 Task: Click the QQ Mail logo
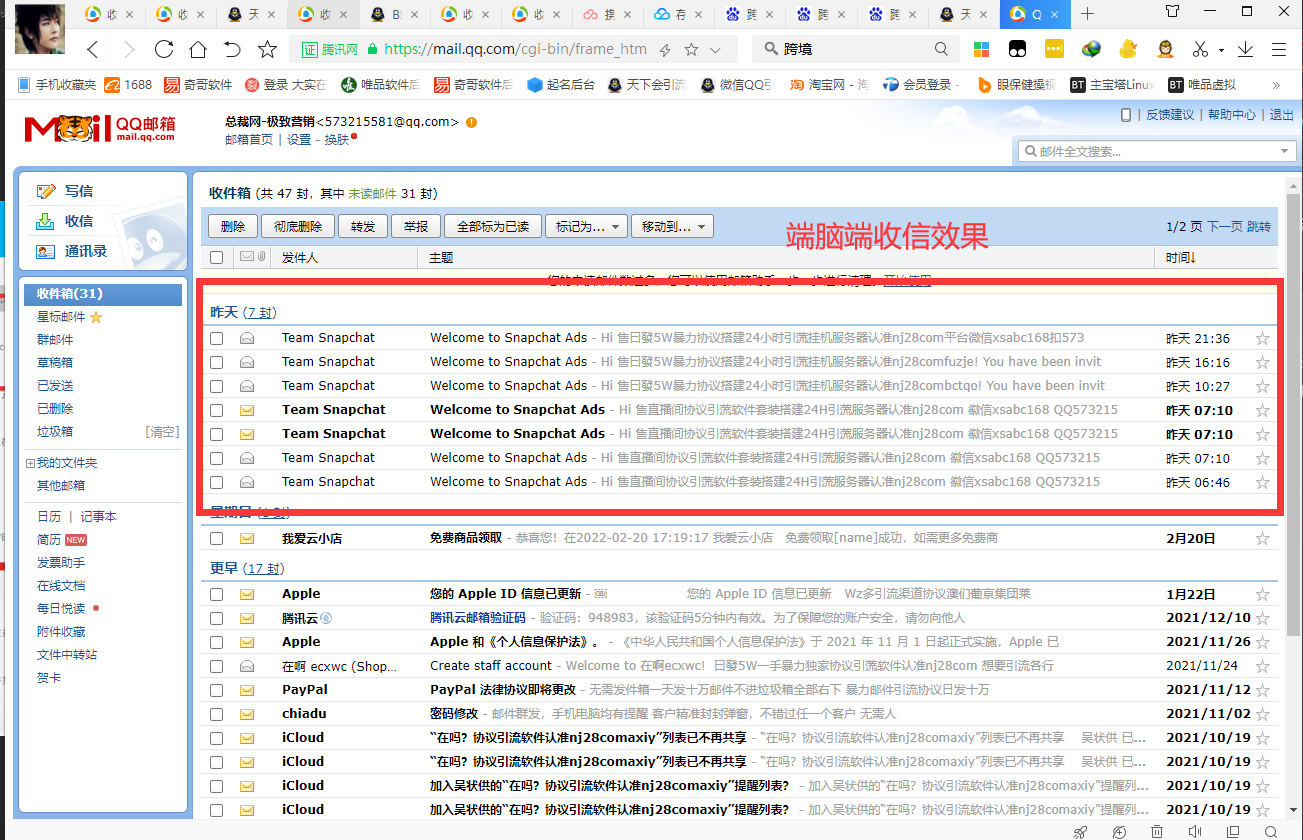tap(100, 128)
